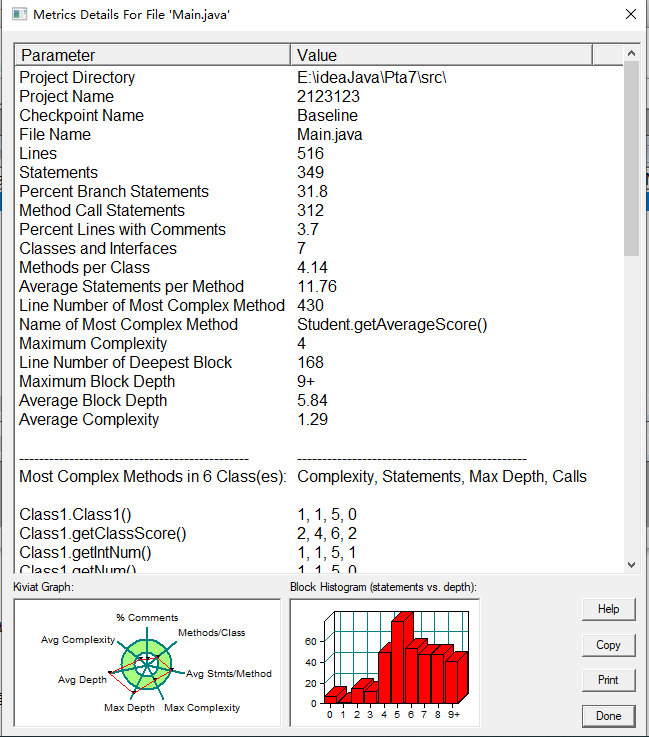Viewport: 649px width, 737px height.
Task: Select the Project Name row
Action: pyautogui.click(x=319, y=96)
